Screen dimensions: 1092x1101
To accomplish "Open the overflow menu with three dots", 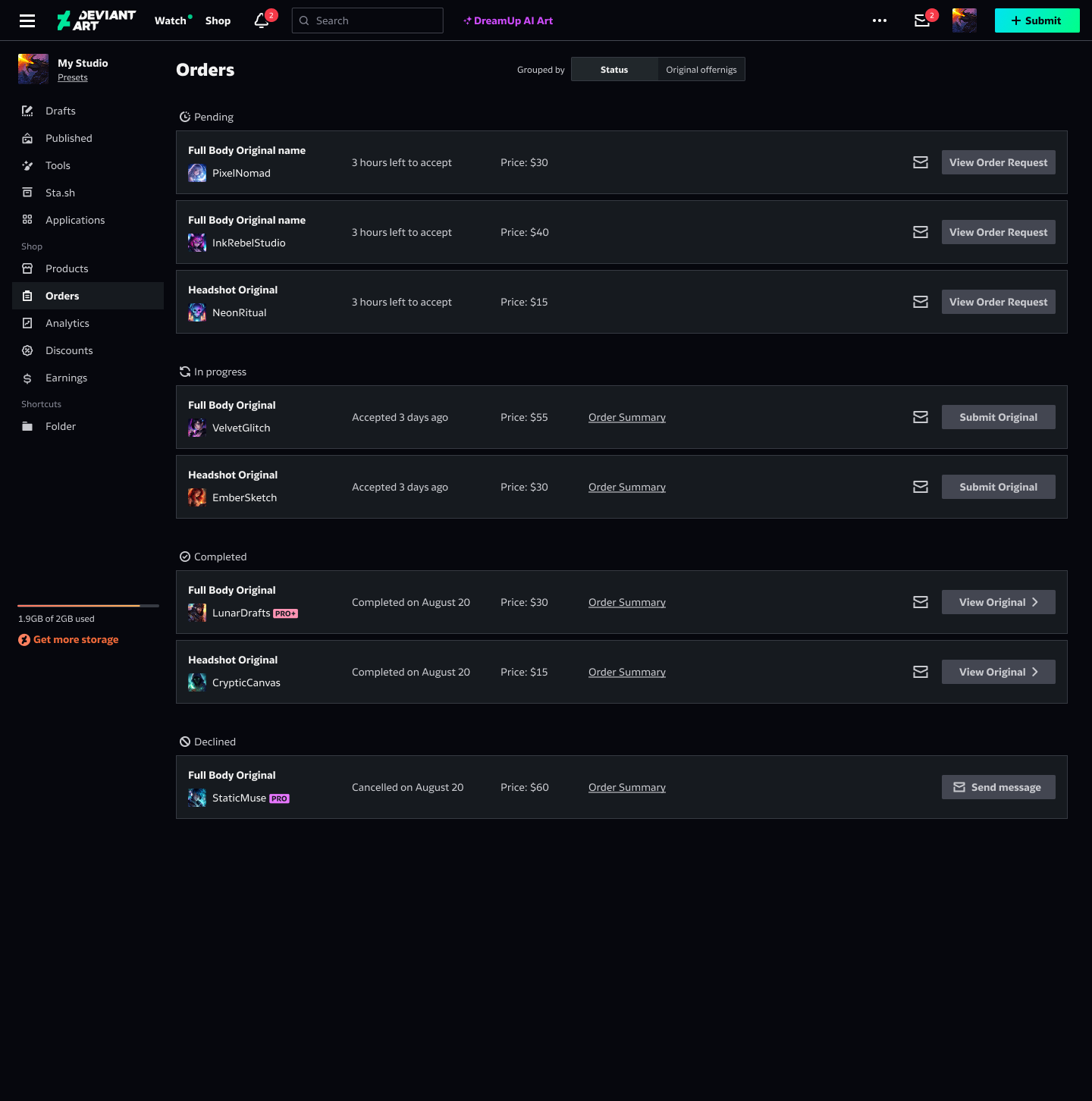I will pyautogui.click(x=880, y=20).
